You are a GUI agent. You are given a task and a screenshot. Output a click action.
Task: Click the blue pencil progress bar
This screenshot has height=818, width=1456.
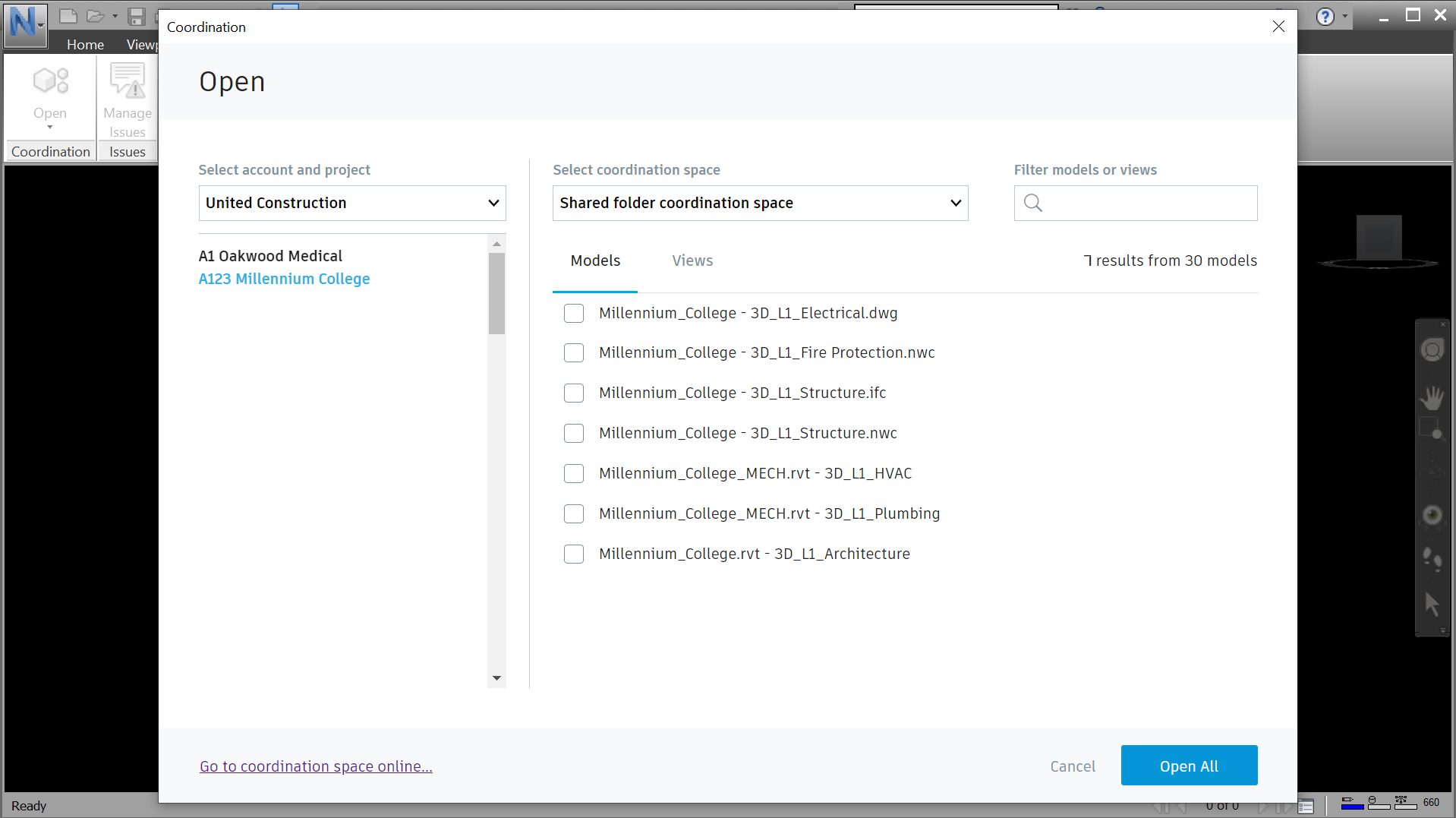point(1354,807)
